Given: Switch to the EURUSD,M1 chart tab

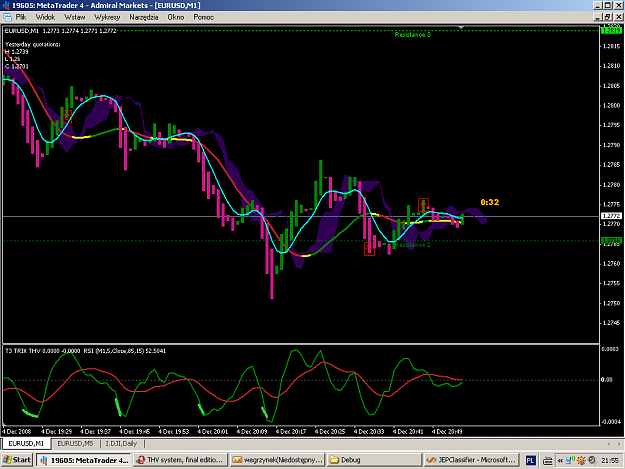Looking at the screenshot, I should (26, 443).
